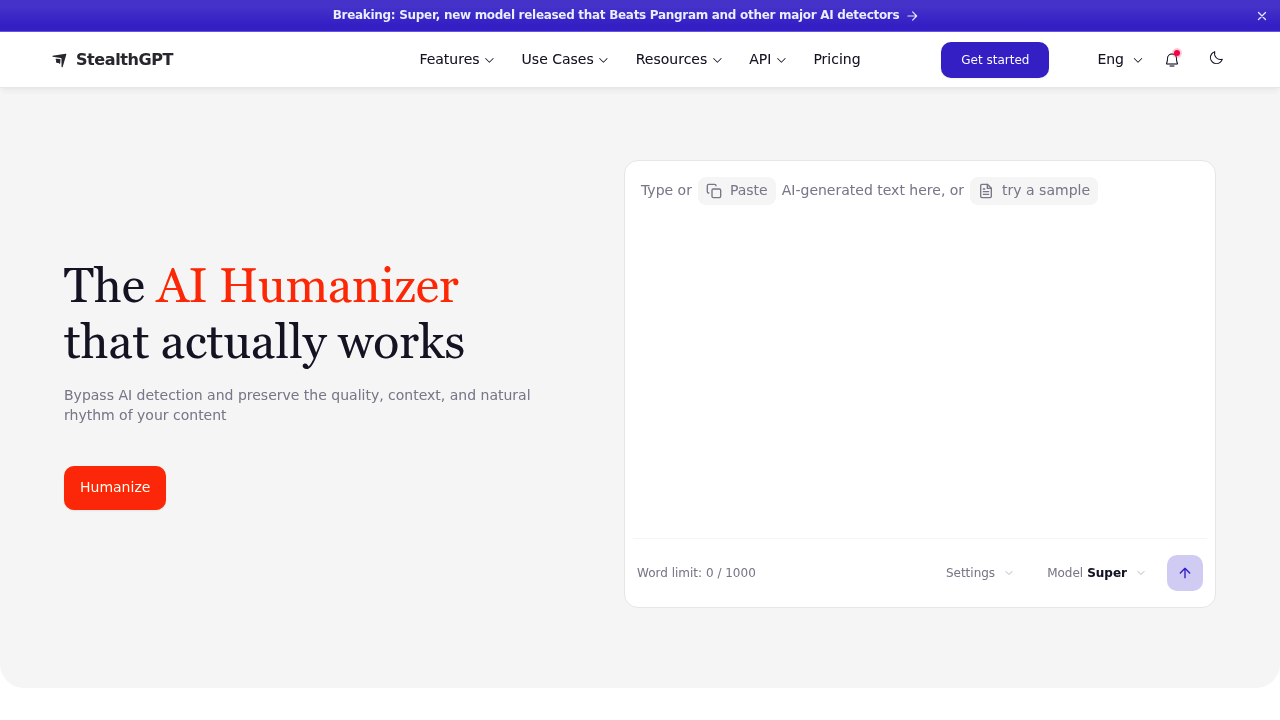The height and width of the screenshot is (720, 1280).
Task: Open the Features menu
Action: 457,60
